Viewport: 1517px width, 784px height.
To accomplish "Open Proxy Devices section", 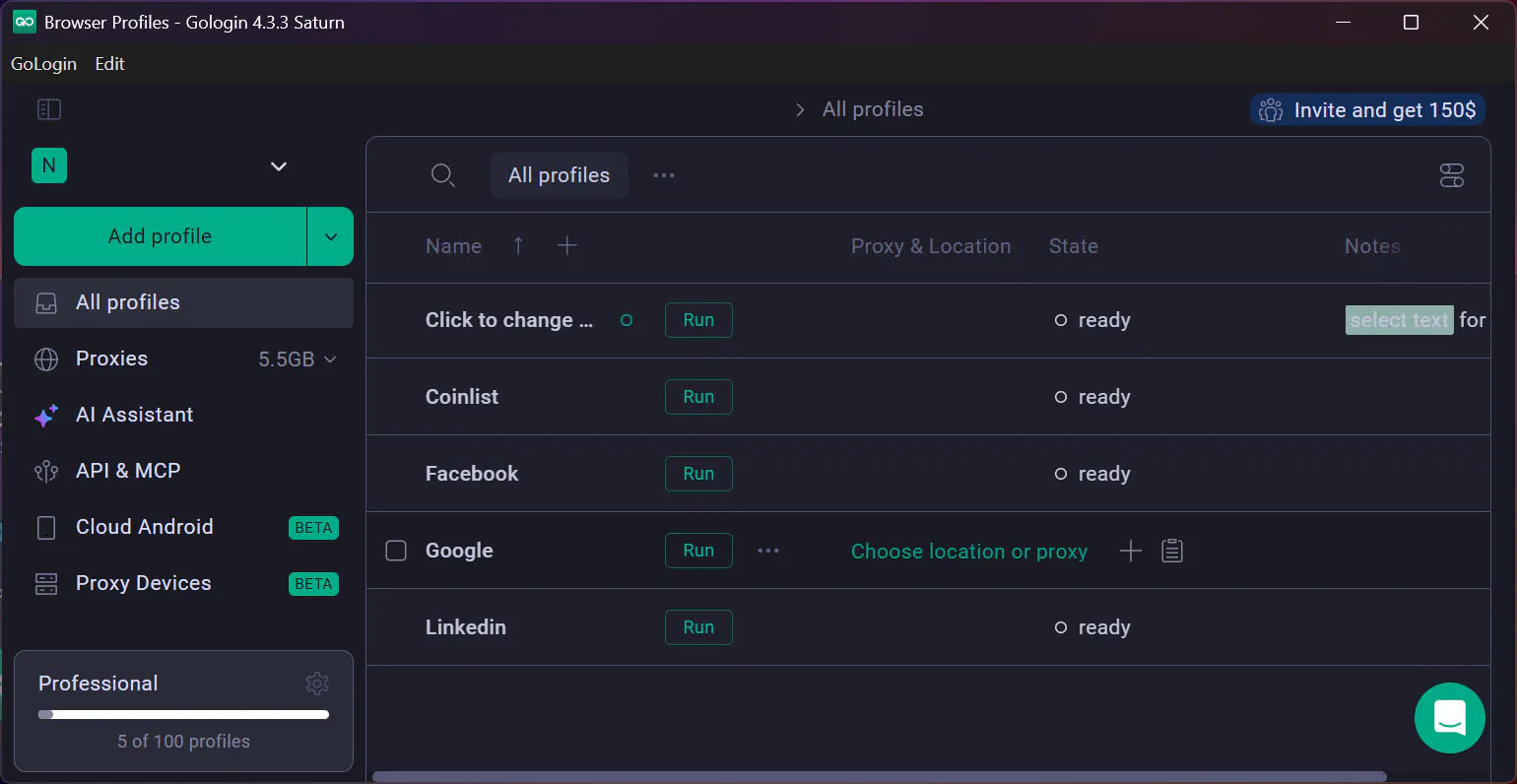I will coord(143,583).
